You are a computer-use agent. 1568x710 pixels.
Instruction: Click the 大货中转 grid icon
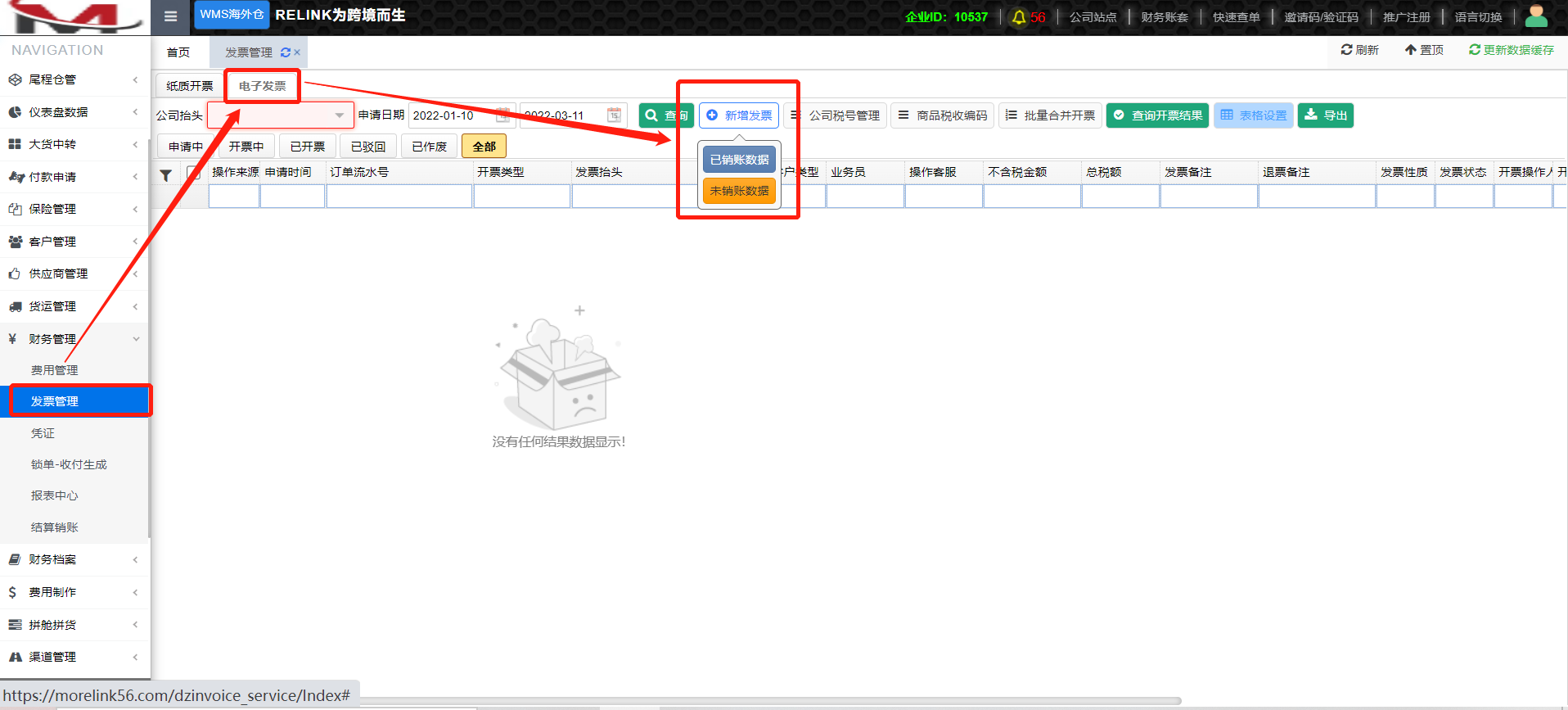tap(15, 144)
